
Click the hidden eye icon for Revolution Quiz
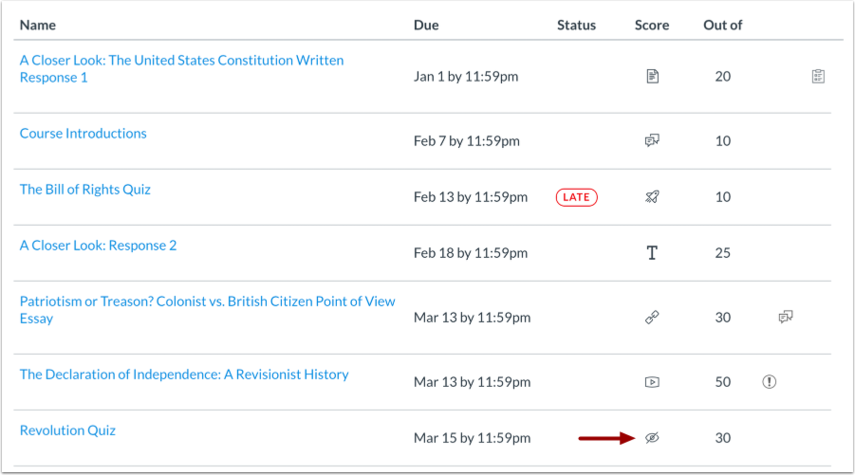pos(652,438)
